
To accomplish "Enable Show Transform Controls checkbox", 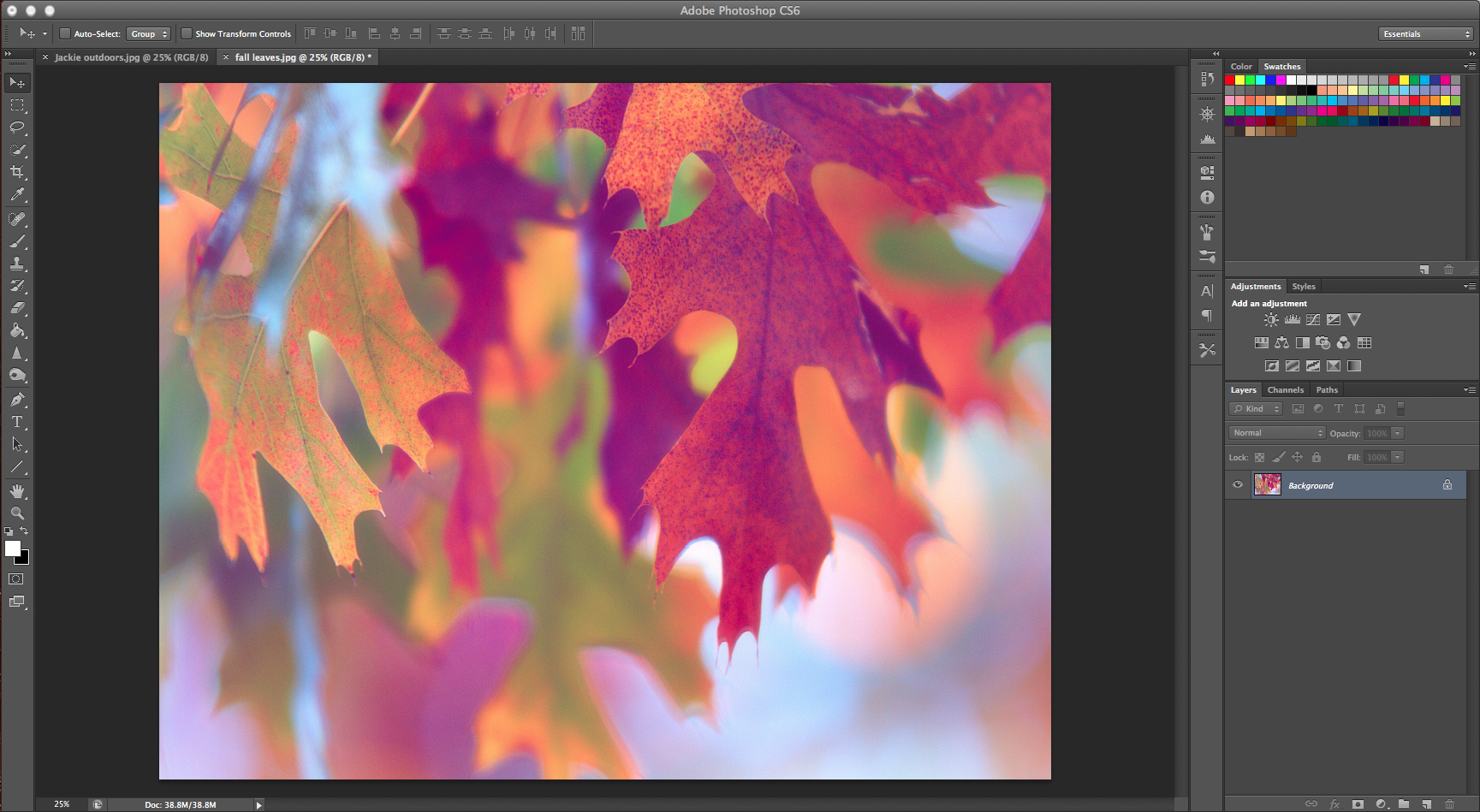I will [x=186, y=34].
